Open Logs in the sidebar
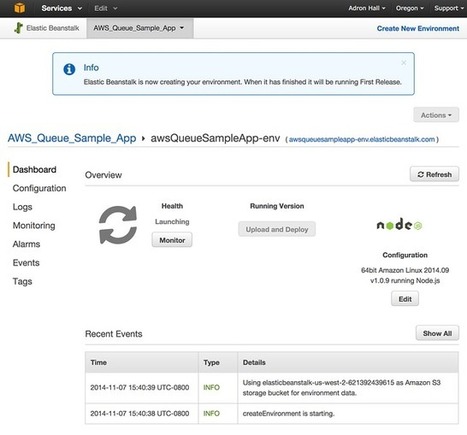 [x=22, y=207]
